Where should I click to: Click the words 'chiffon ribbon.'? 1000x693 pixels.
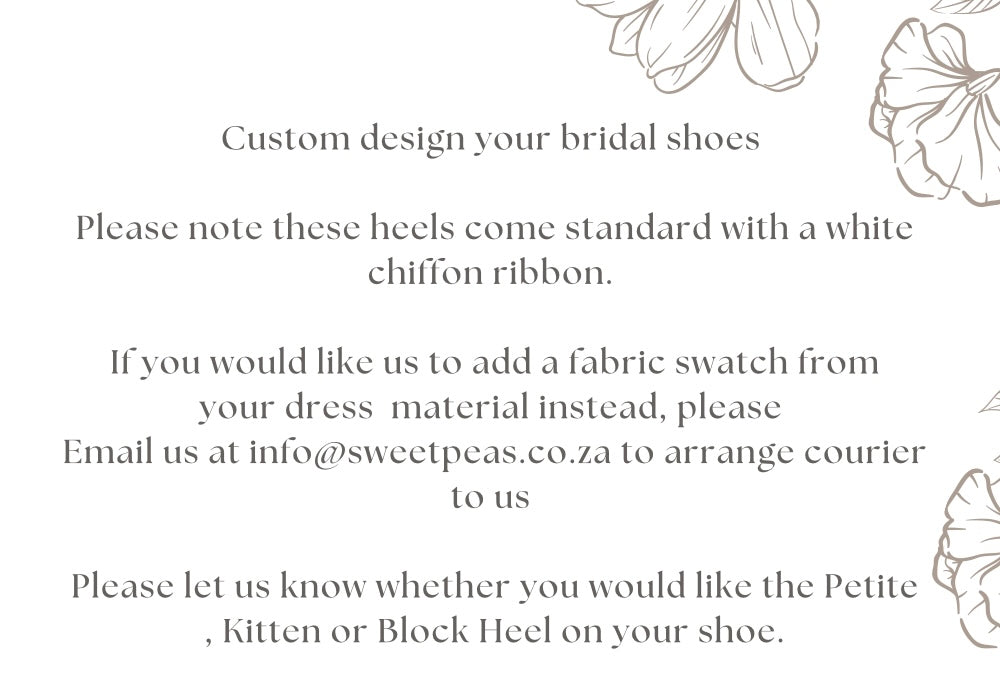[490, 272]
